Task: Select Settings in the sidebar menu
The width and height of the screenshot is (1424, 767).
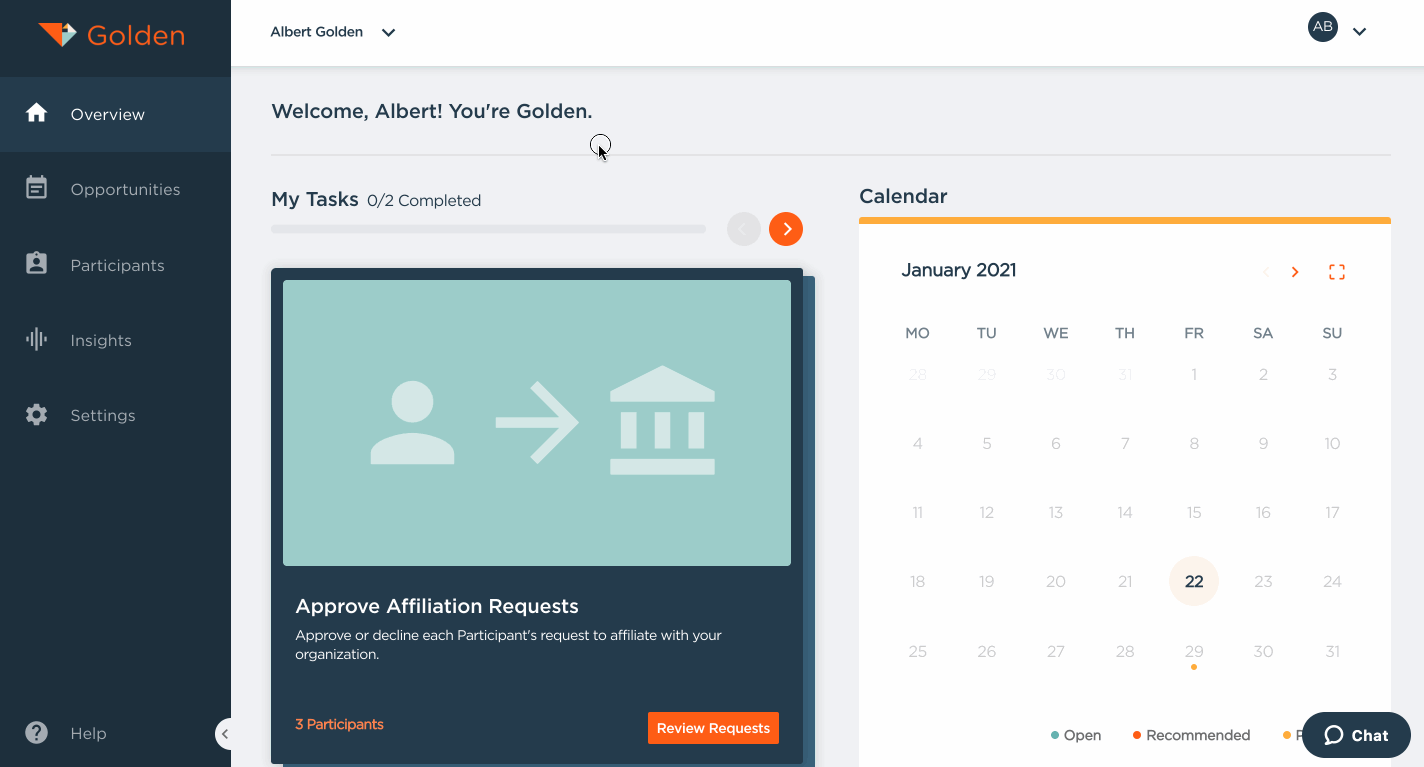Action: pos(103,415)
